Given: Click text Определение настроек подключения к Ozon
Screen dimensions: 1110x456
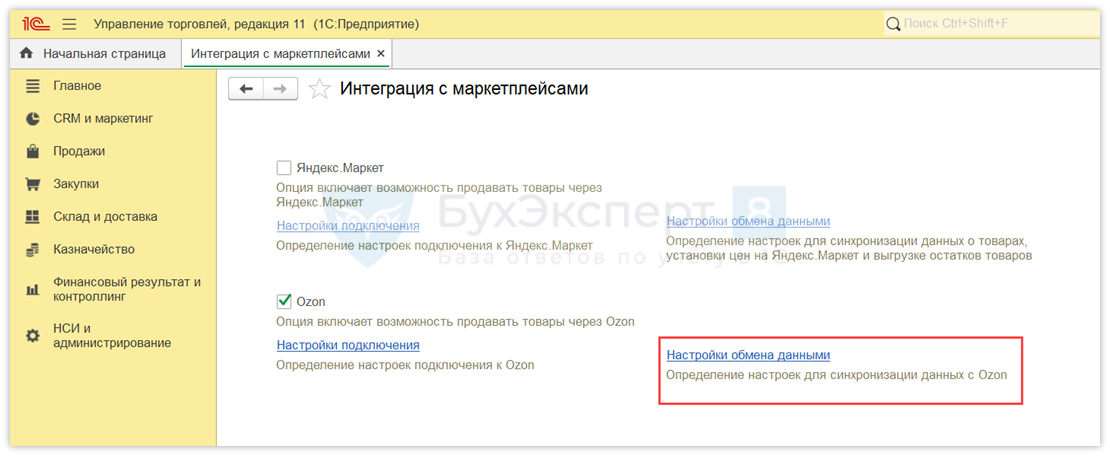Looking at the screenshot, I should [x=405, y=365].
